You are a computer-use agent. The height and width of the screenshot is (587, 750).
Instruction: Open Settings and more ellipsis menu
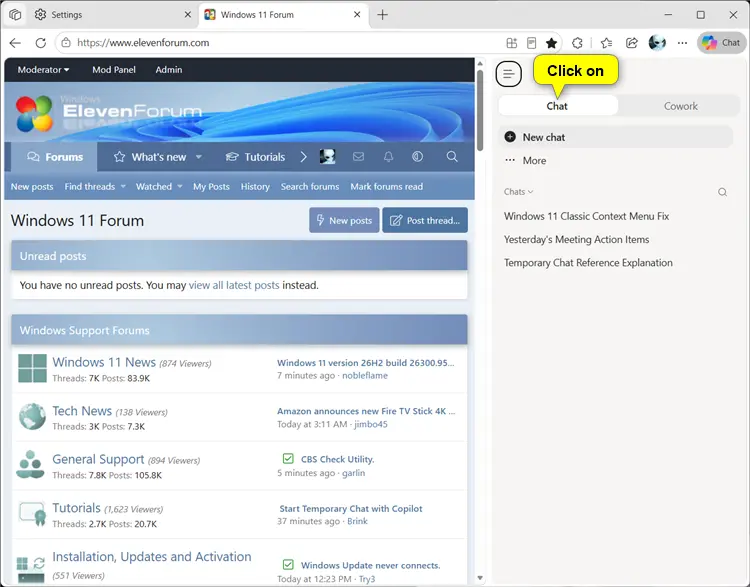click(x=683, y=43)
